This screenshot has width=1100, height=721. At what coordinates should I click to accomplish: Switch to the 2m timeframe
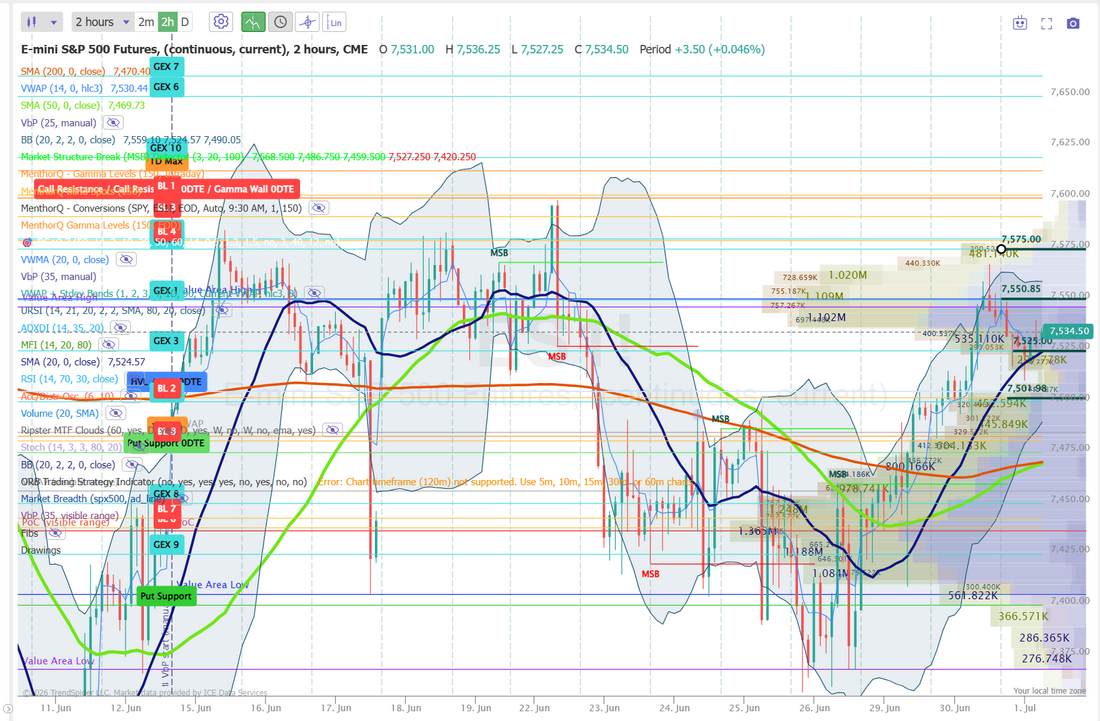pos(146,22)
